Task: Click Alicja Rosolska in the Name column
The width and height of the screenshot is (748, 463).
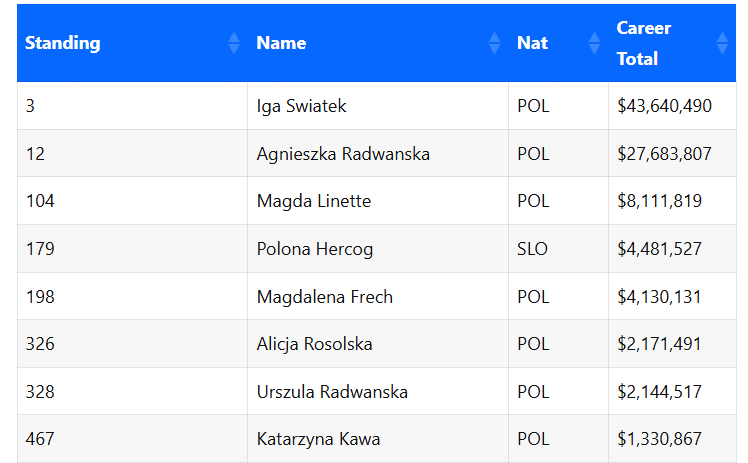Action: pyautogui.click(x=315, y=344)
